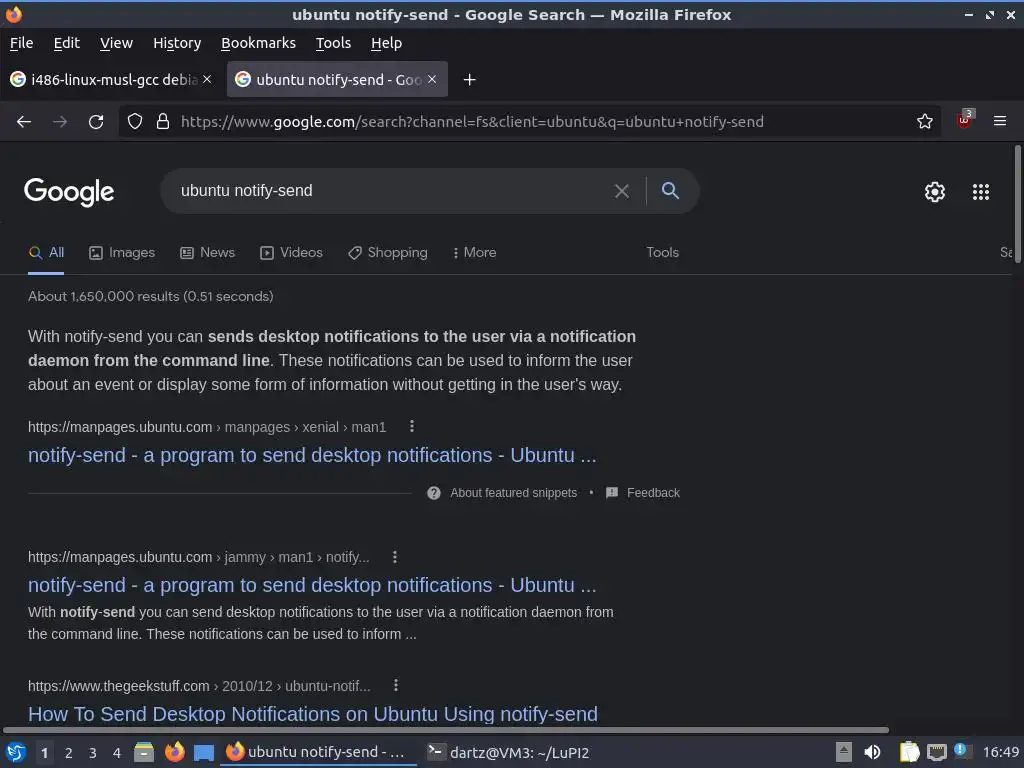The height and width of the screenshot is (768, 1024).
Task: Open the Help menu
Action: coord(387,43)
